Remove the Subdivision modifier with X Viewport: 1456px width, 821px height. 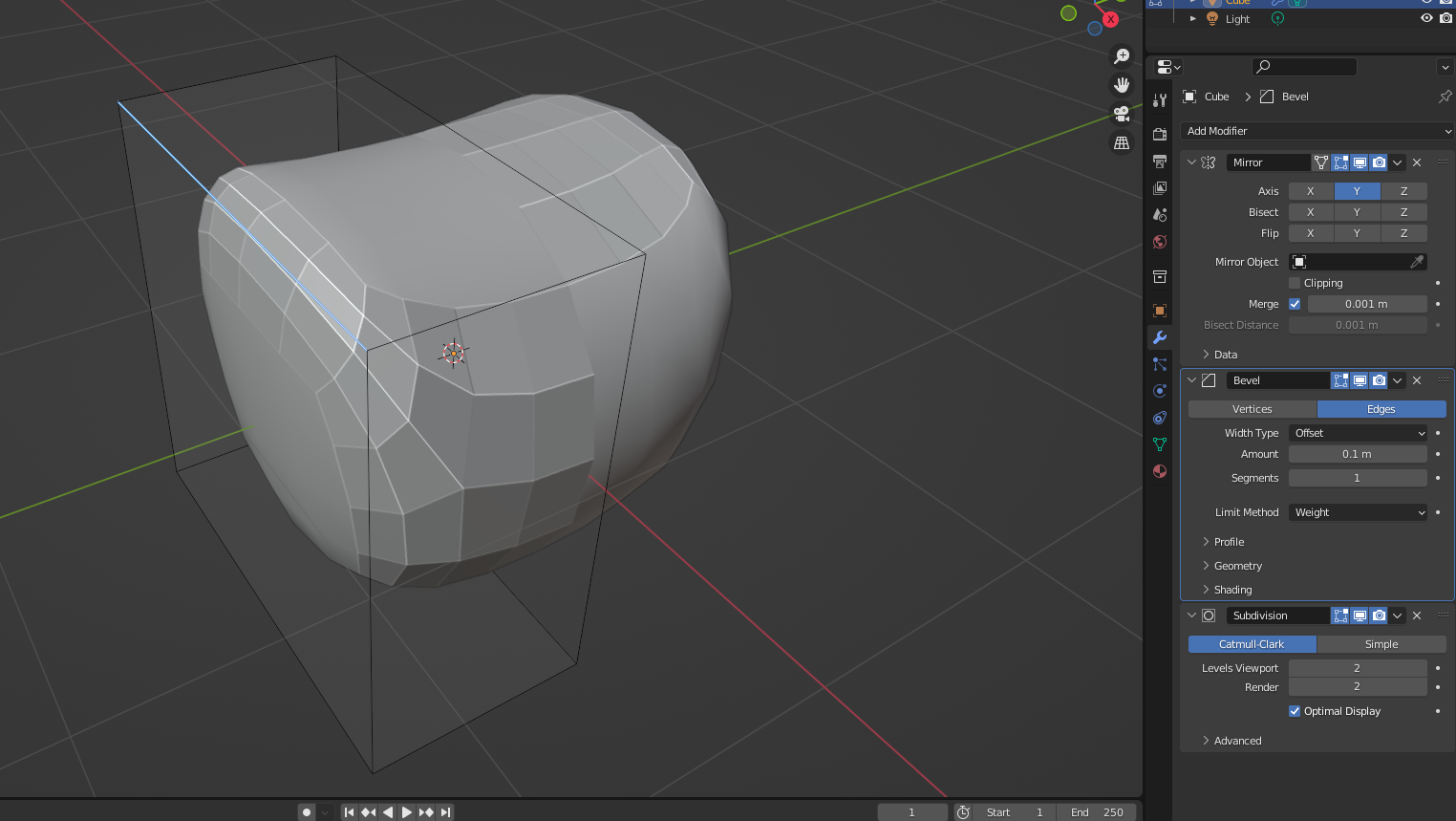click(1417, 616)
